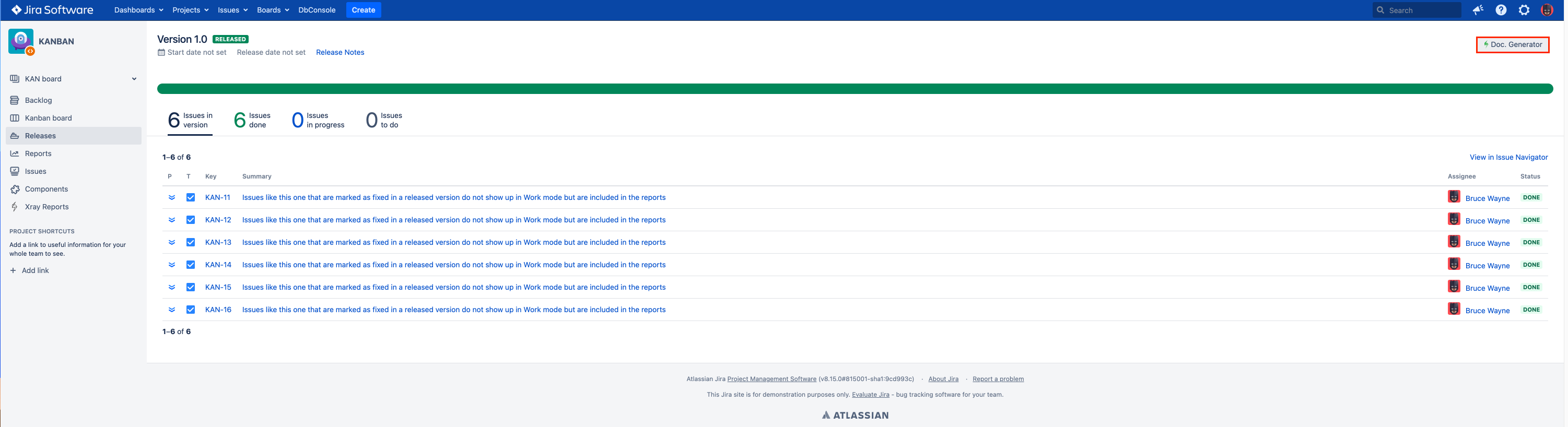
Task: Select the Issues in version tab
Action: 190,121
